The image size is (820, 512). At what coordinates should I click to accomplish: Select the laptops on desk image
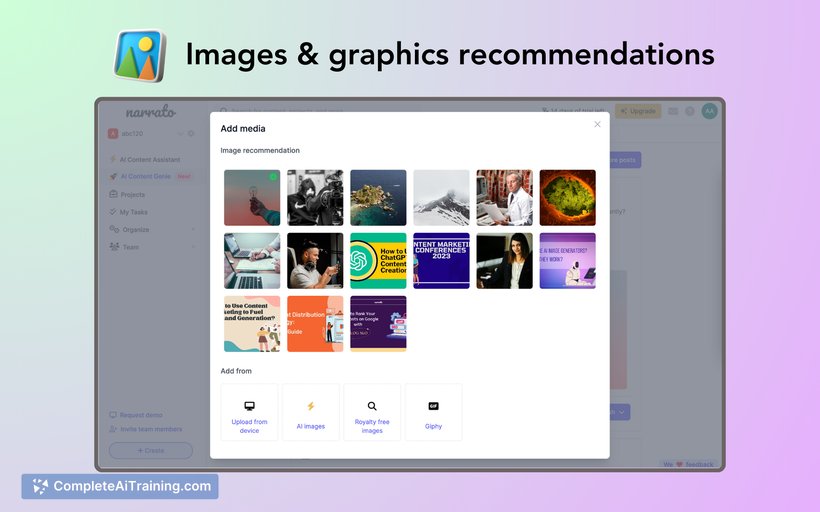point(252,261)
